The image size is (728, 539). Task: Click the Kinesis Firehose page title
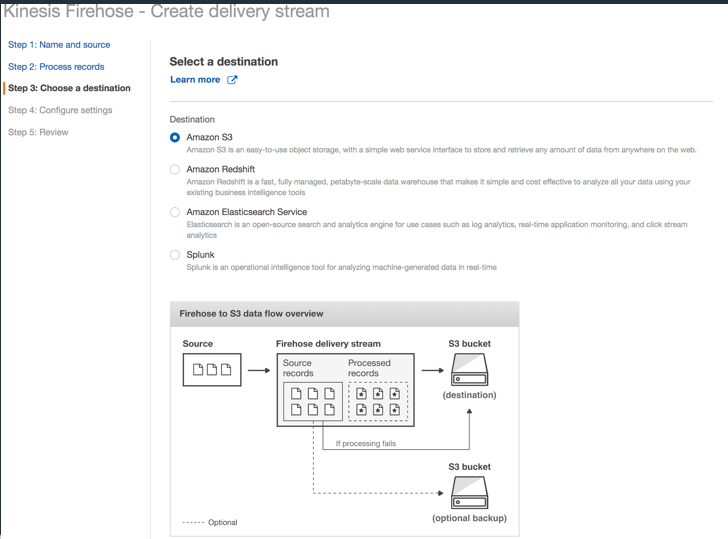tap(166, 11)
